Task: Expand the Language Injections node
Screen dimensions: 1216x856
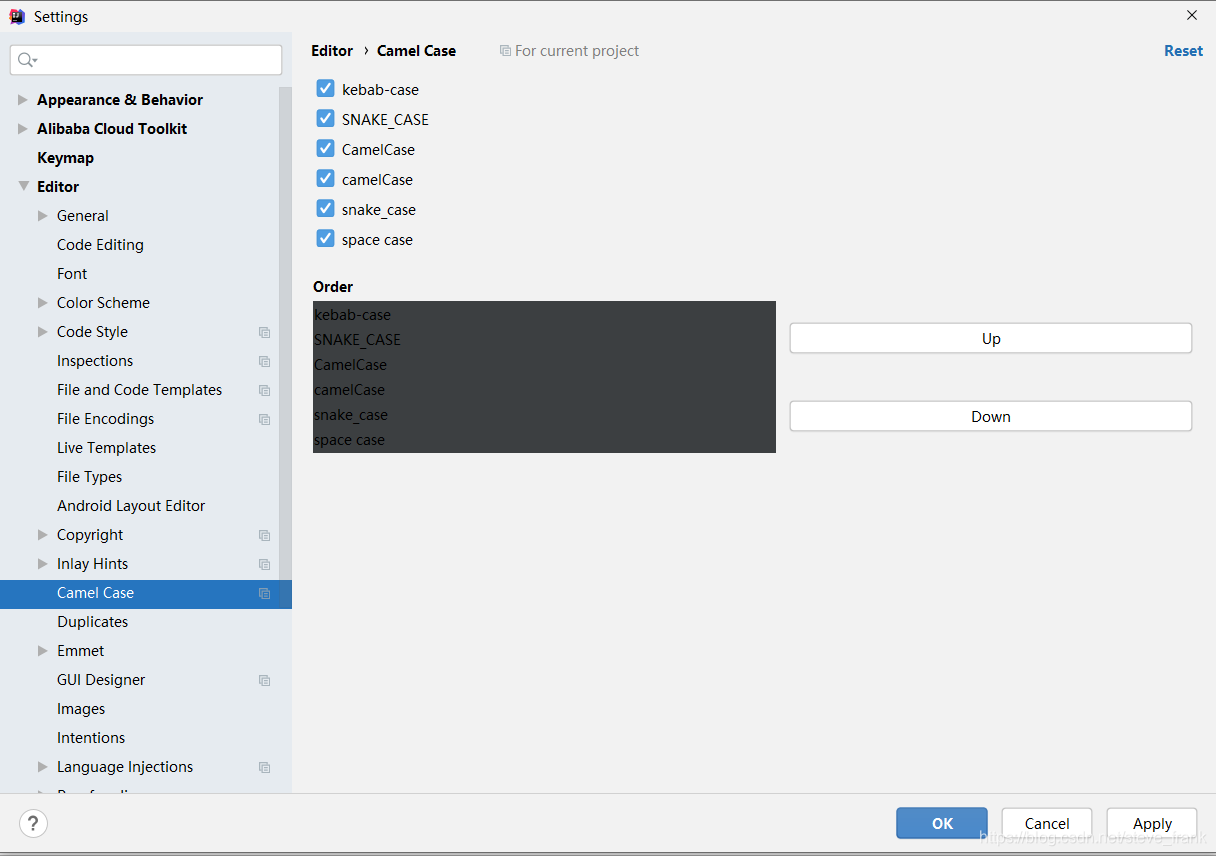Action: 43,767
